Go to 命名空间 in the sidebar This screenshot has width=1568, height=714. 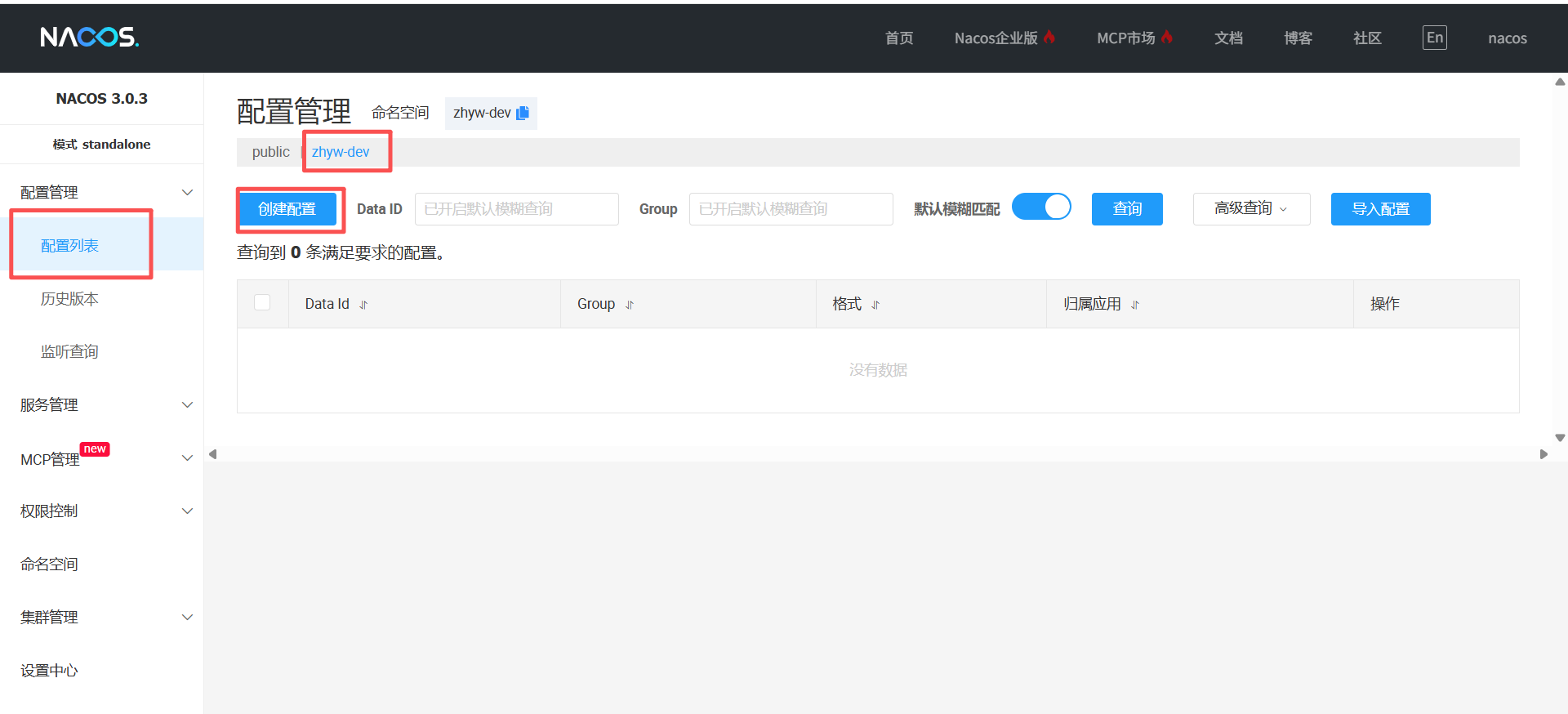pyautogui.click(x=49, y=565)
